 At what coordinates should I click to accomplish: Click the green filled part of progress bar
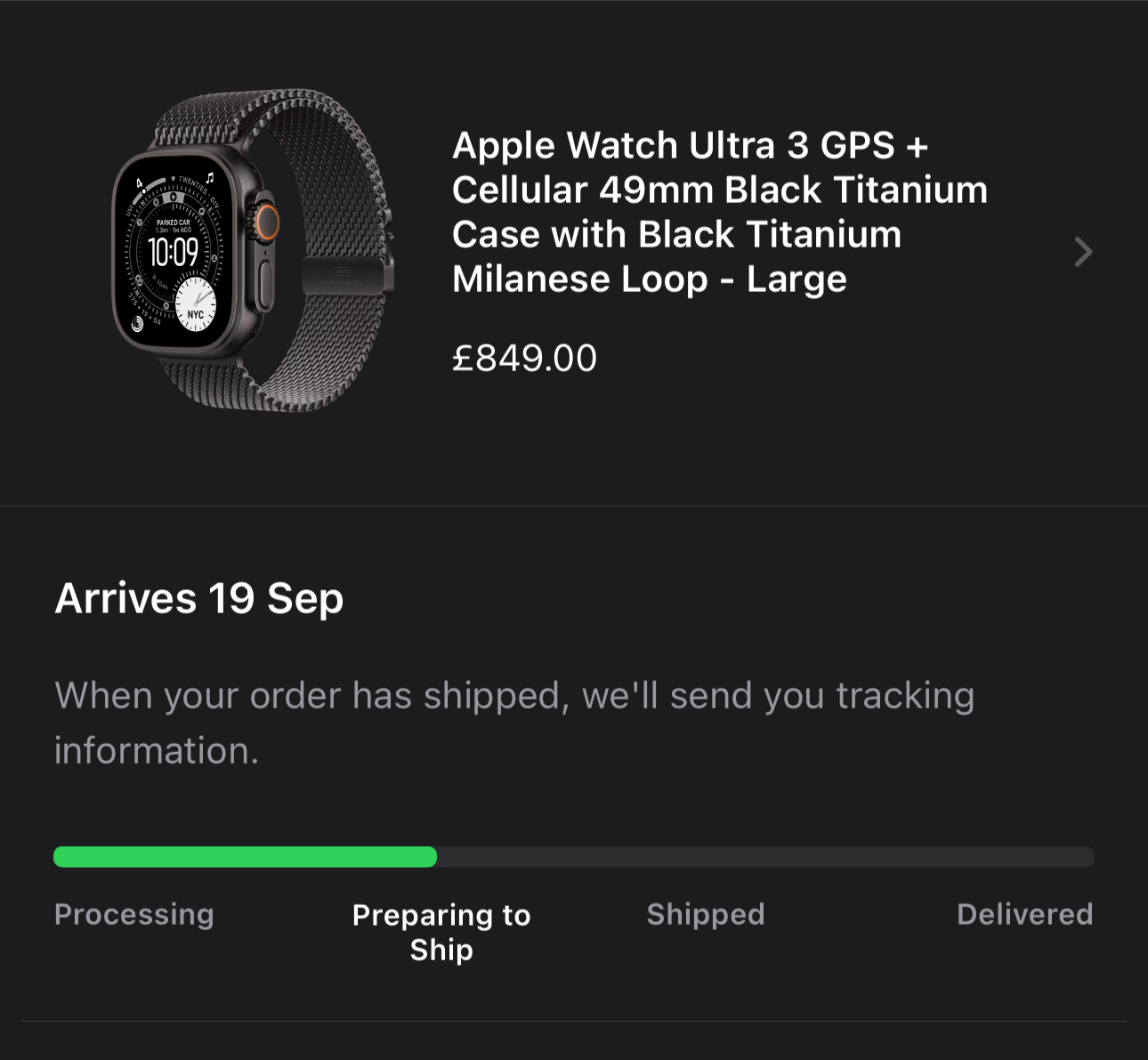coord(245,857)
